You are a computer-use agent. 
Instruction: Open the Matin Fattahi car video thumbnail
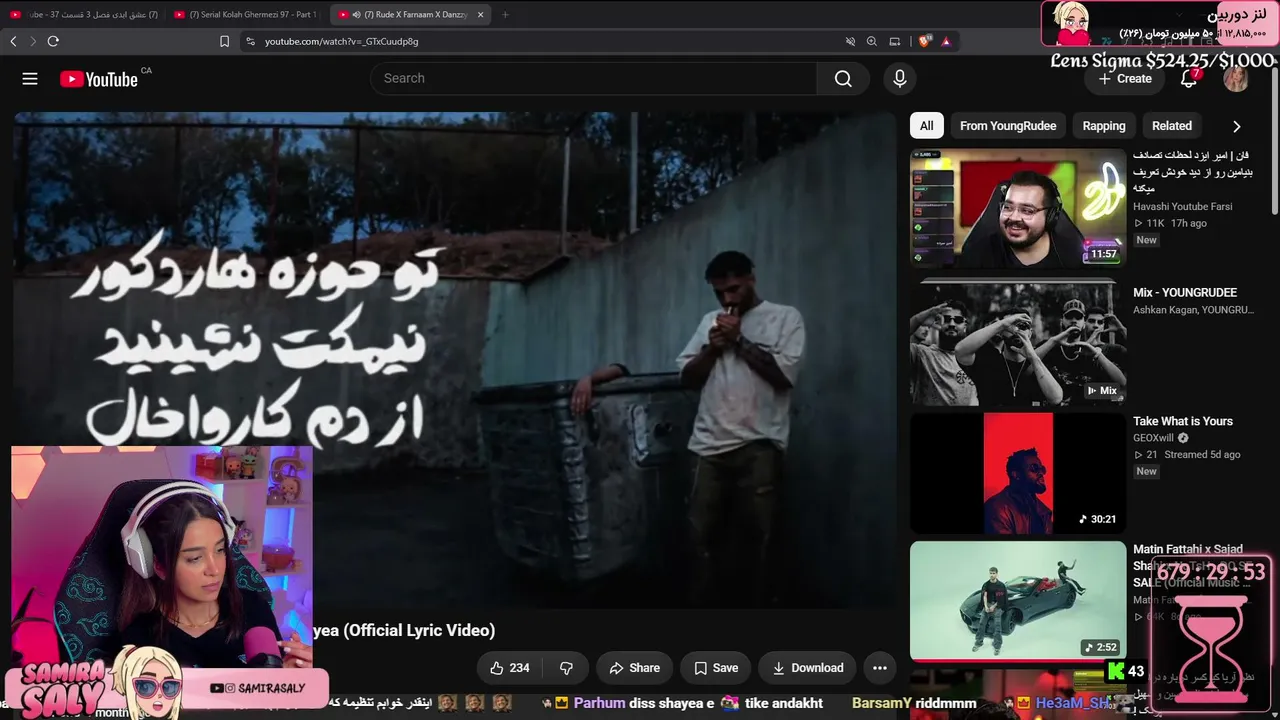point(1018,600)
